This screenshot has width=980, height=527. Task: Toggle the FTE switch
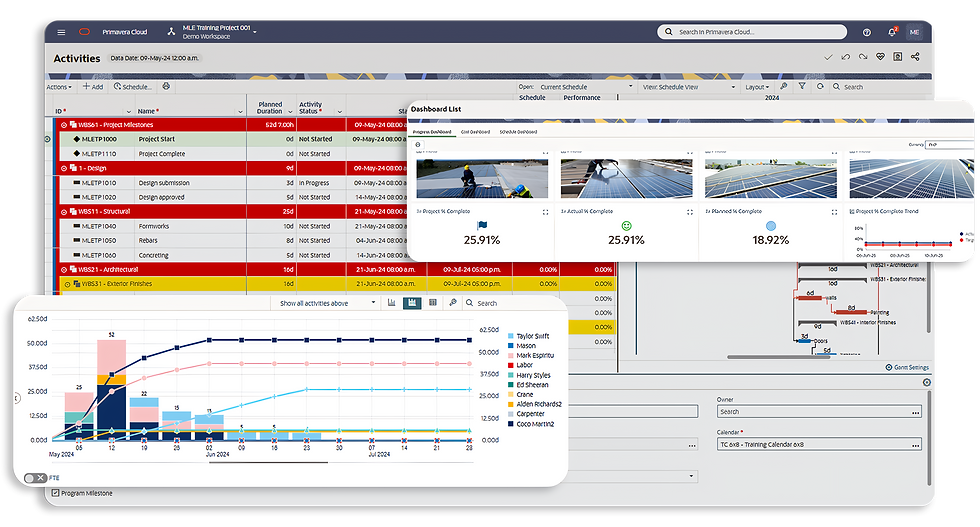(35, 478)
